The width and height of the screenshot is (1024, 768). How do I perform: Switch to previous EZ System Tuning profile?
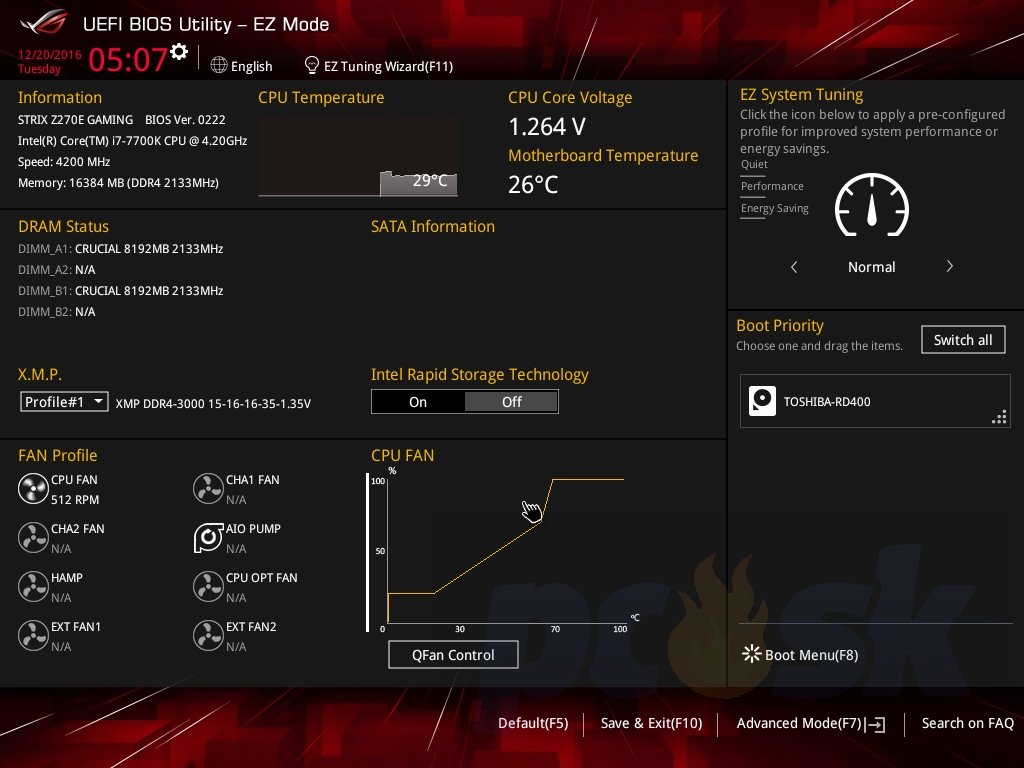[794, 266]
